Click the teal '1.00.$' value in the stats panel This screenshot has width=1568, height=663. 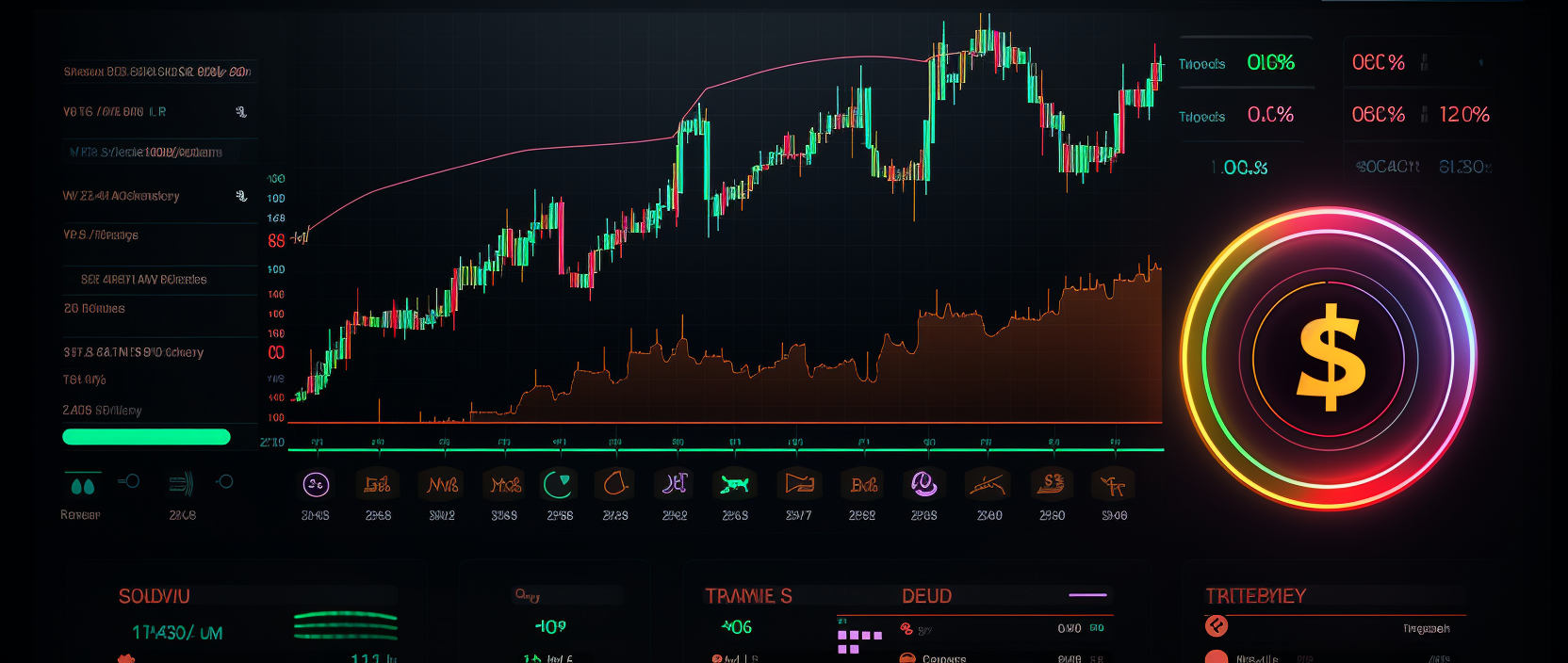point(1238,168)
